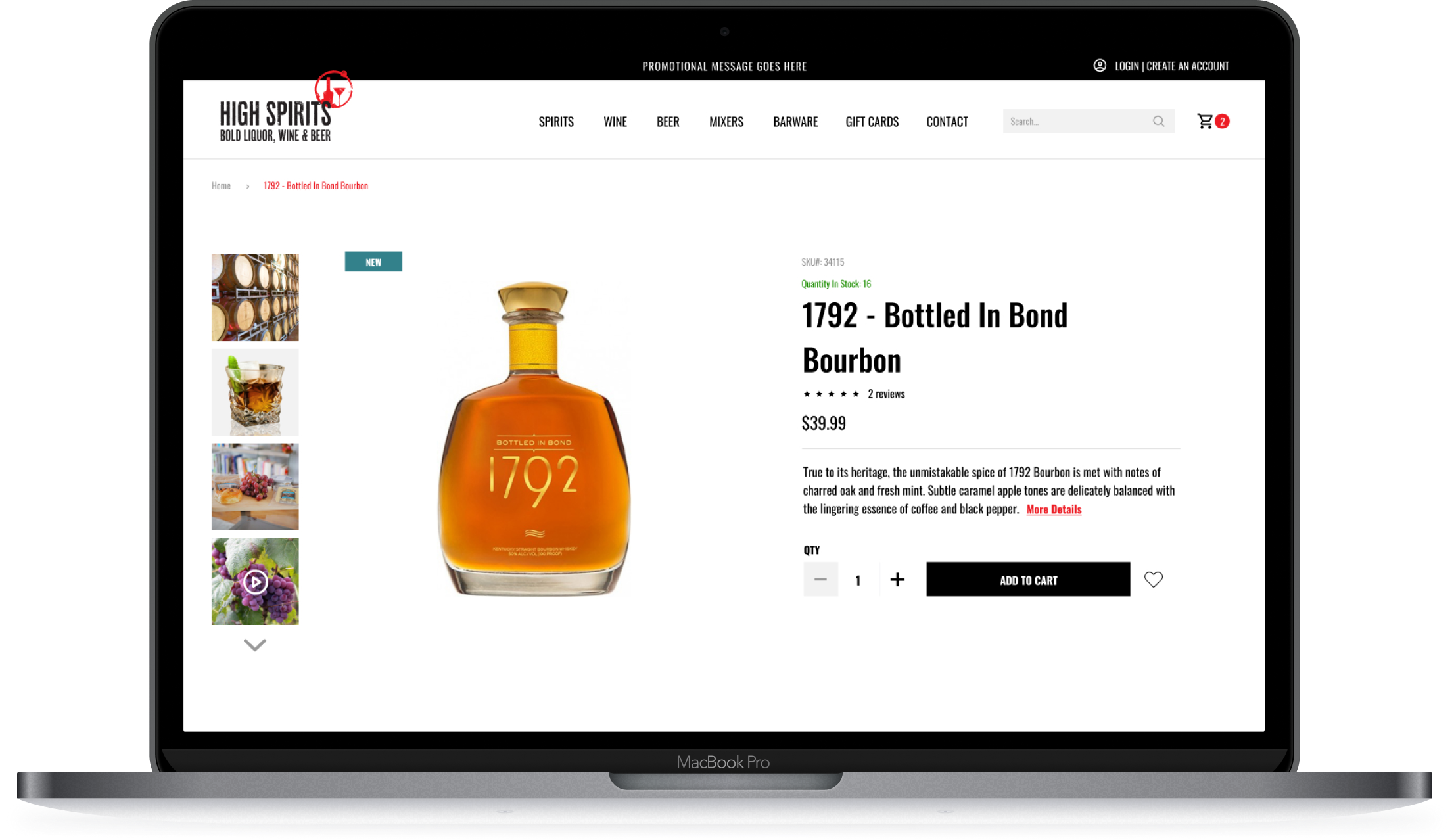This screenshot has width=1454, height=840.
Task: Add product to wishlist heart
Action: [1154, 580]
